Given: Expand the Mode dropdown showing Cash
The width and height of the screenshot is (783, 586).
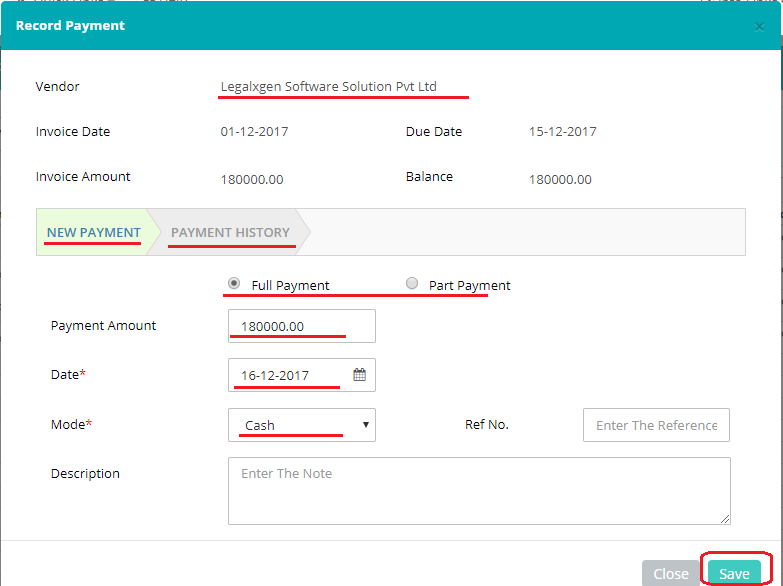Looking at the screenshot, I should 302,425.
